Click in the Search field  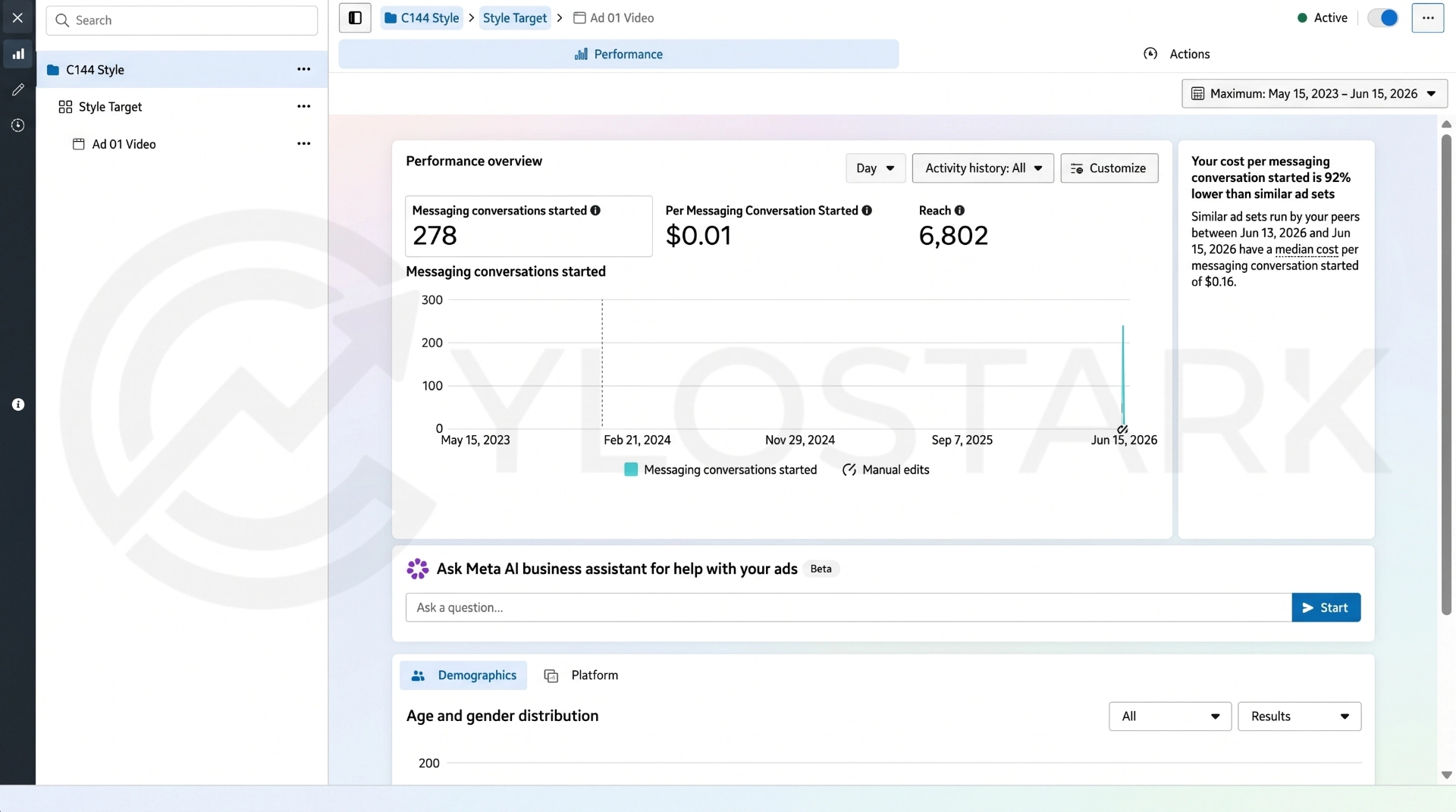tap(182, 20)
